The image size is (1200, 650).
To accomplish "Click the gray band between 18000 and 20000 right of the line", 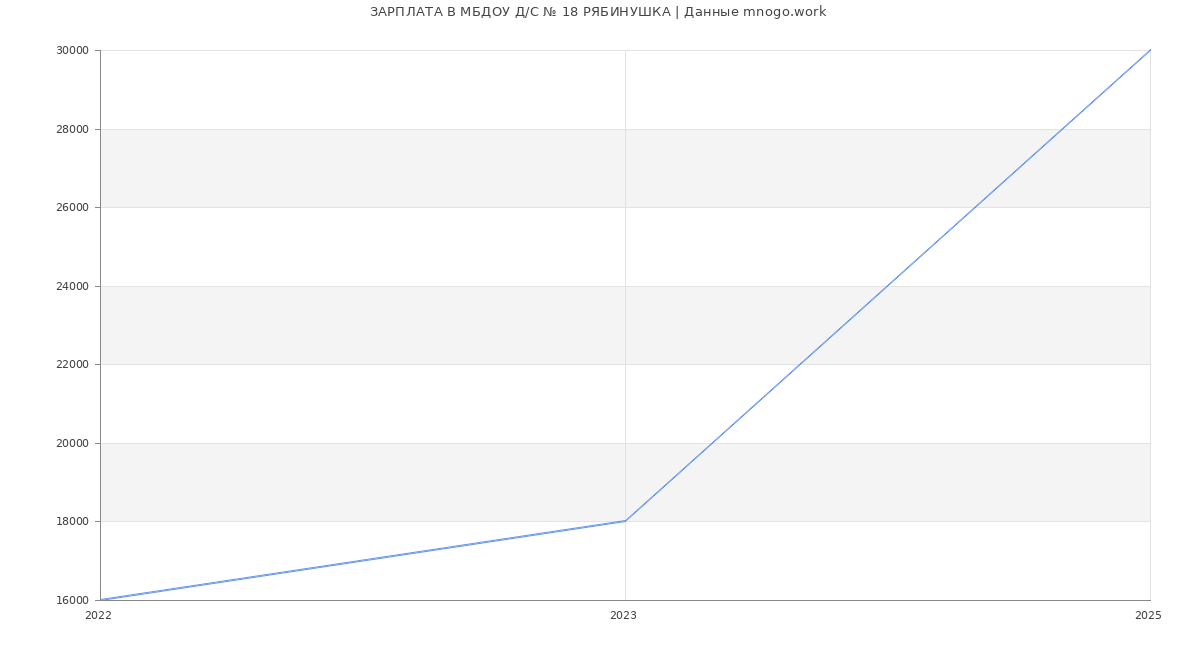I will point(900,482).
